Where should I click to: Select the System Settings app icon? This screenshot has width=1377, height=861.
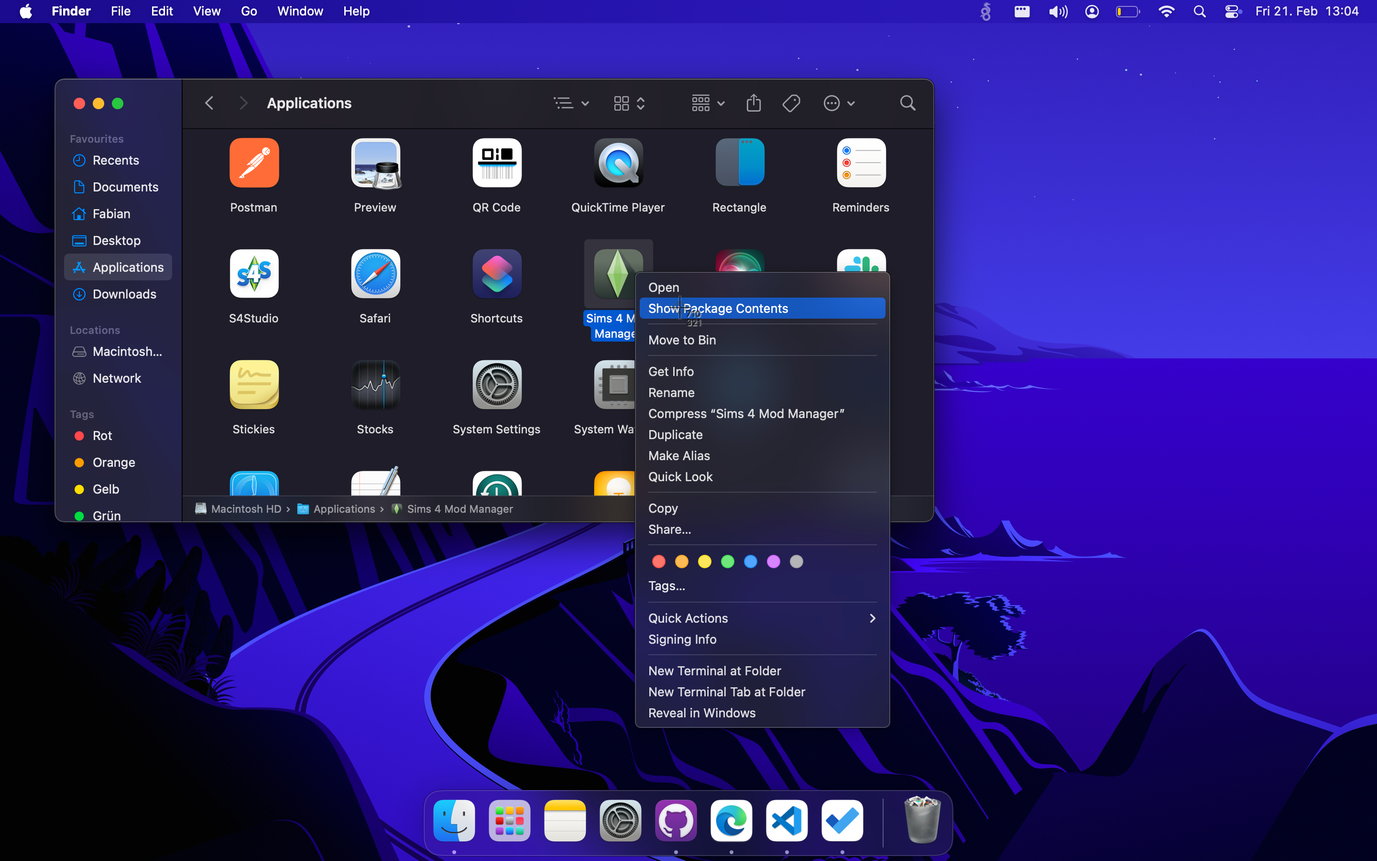(497, 385)
